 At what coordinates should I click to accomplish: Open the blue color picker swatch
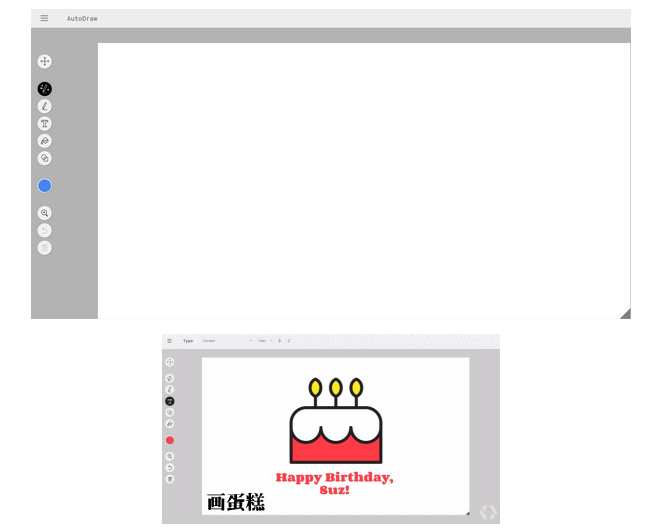(x=44, y=186)
